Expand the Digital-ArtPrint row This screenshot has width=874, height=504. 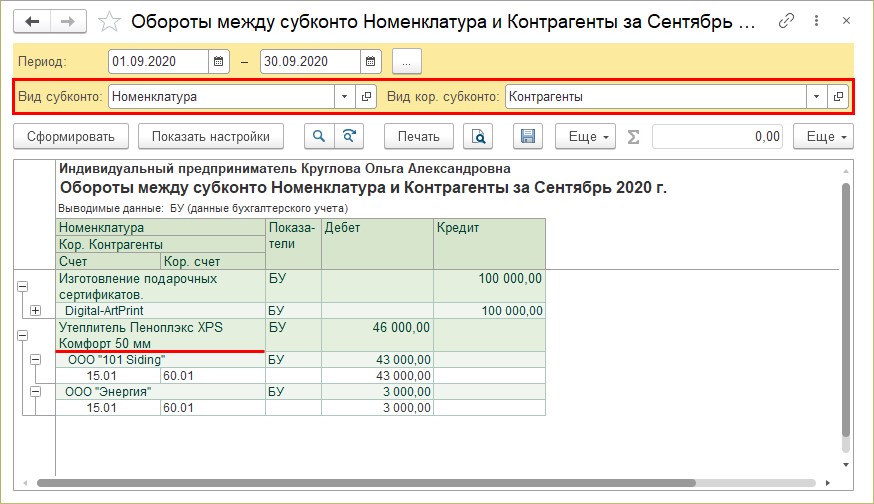tap(36, 311)
